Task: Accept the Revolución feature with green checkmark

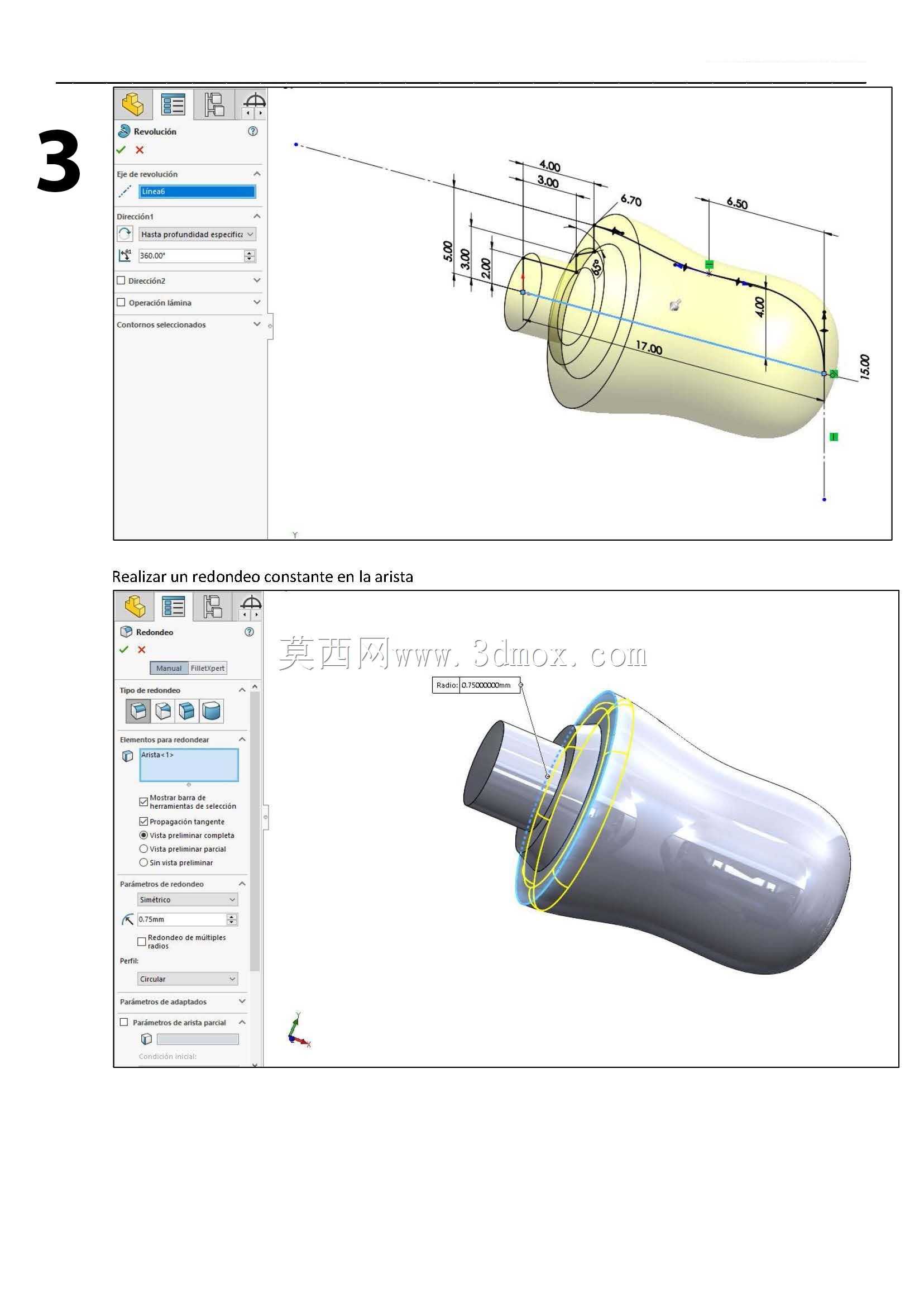Action: click(121, 150)
